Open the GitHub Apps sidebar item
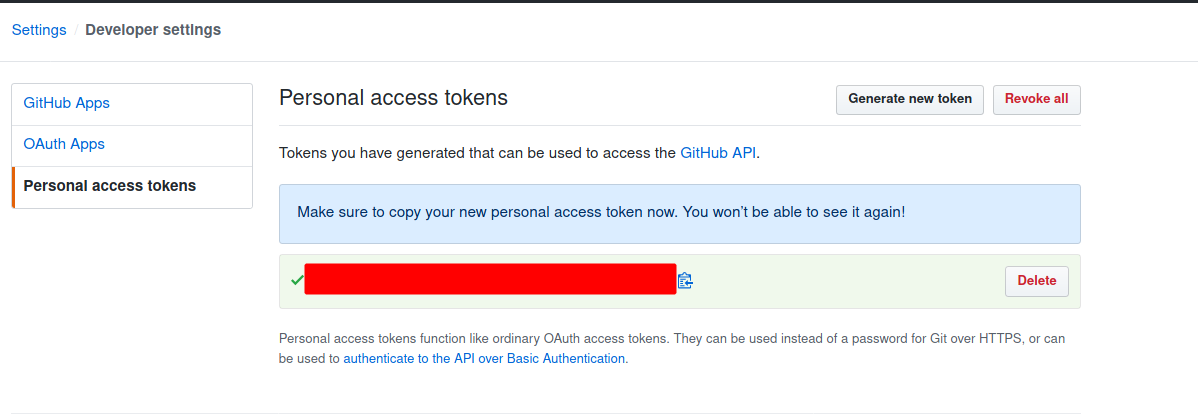 click(67, 103)
